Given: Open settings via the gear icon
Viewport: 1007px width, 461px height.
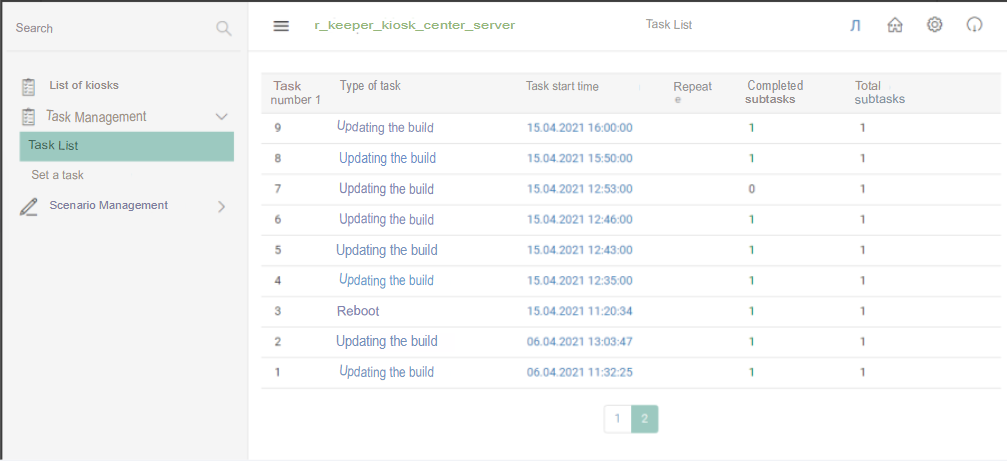Looking at the screenshot, I should pos(934,25).
